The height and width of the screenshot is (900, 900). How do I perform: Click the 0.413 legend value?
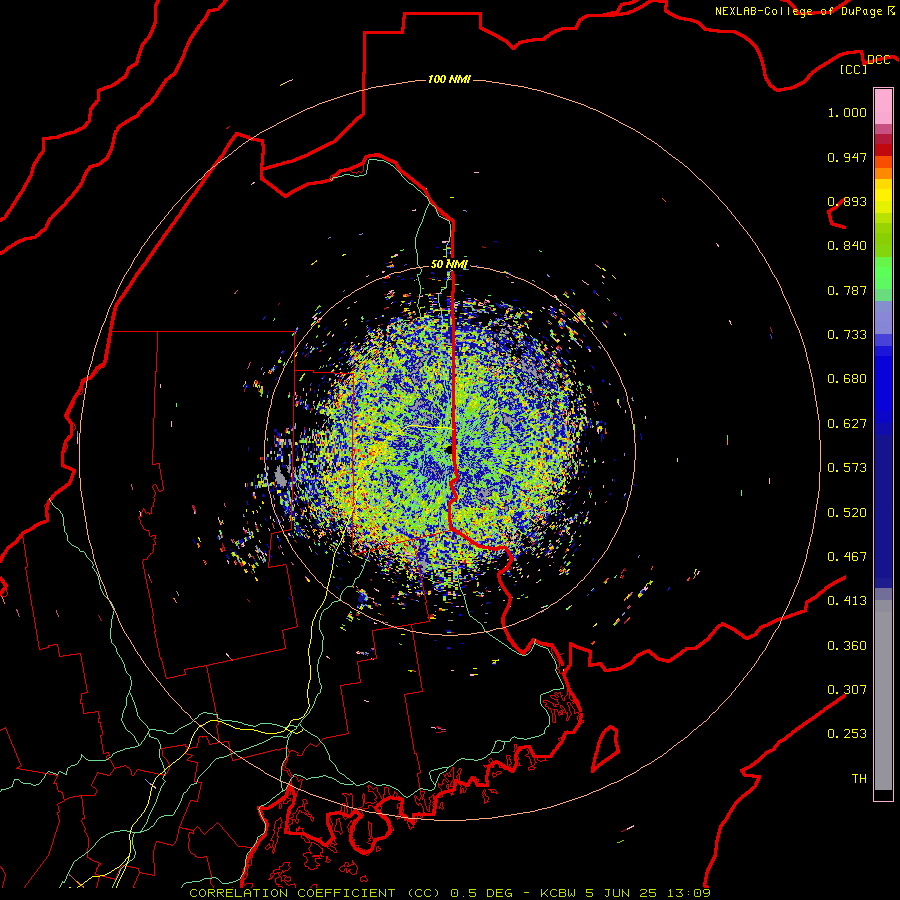[847, 601]
